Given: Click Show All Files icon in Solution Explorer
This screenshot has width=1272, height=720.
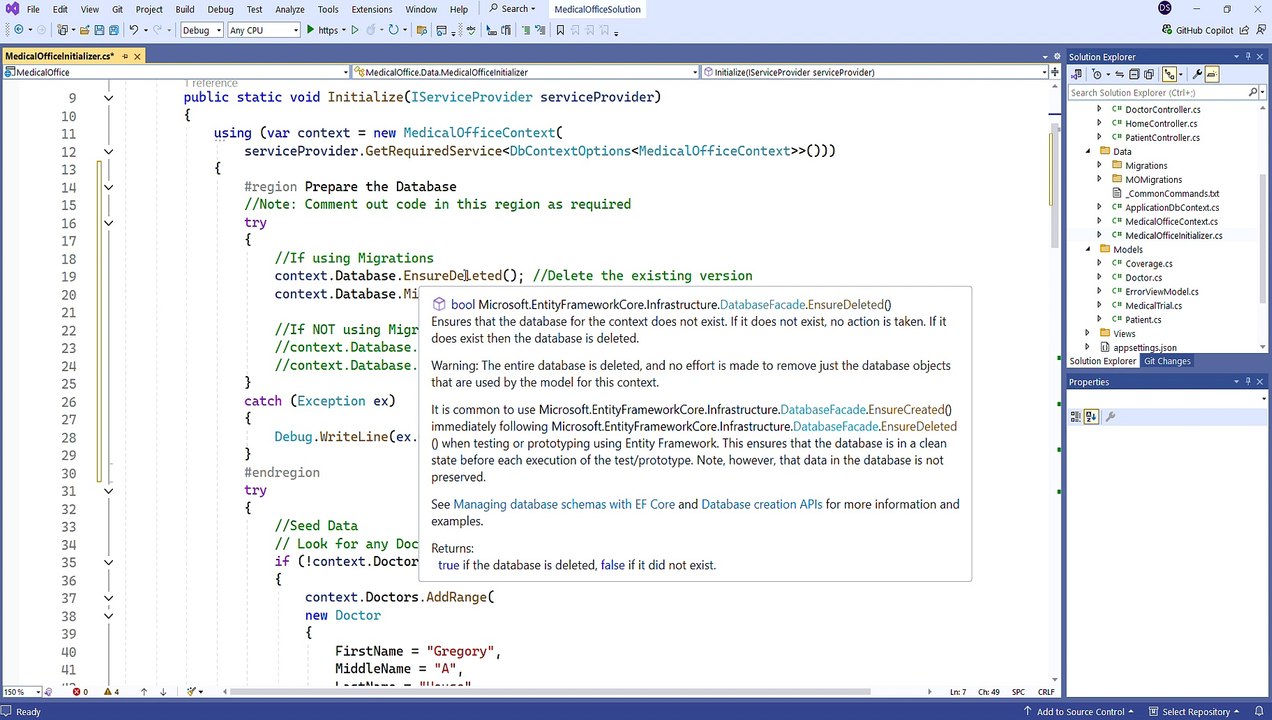Looking at the screenshot, I should click(1149, 74).
